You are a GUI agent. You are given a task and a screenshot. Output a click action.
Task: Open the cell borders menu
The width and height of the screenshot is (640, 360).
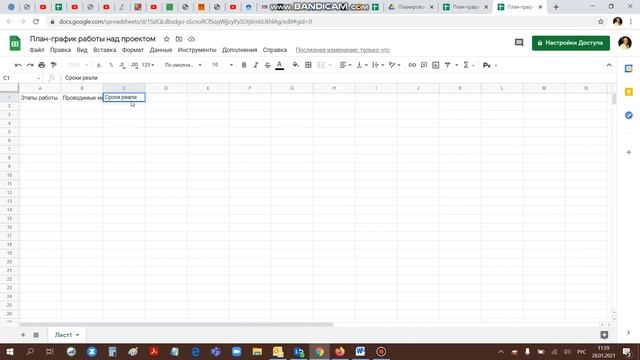tap(309, 65)
